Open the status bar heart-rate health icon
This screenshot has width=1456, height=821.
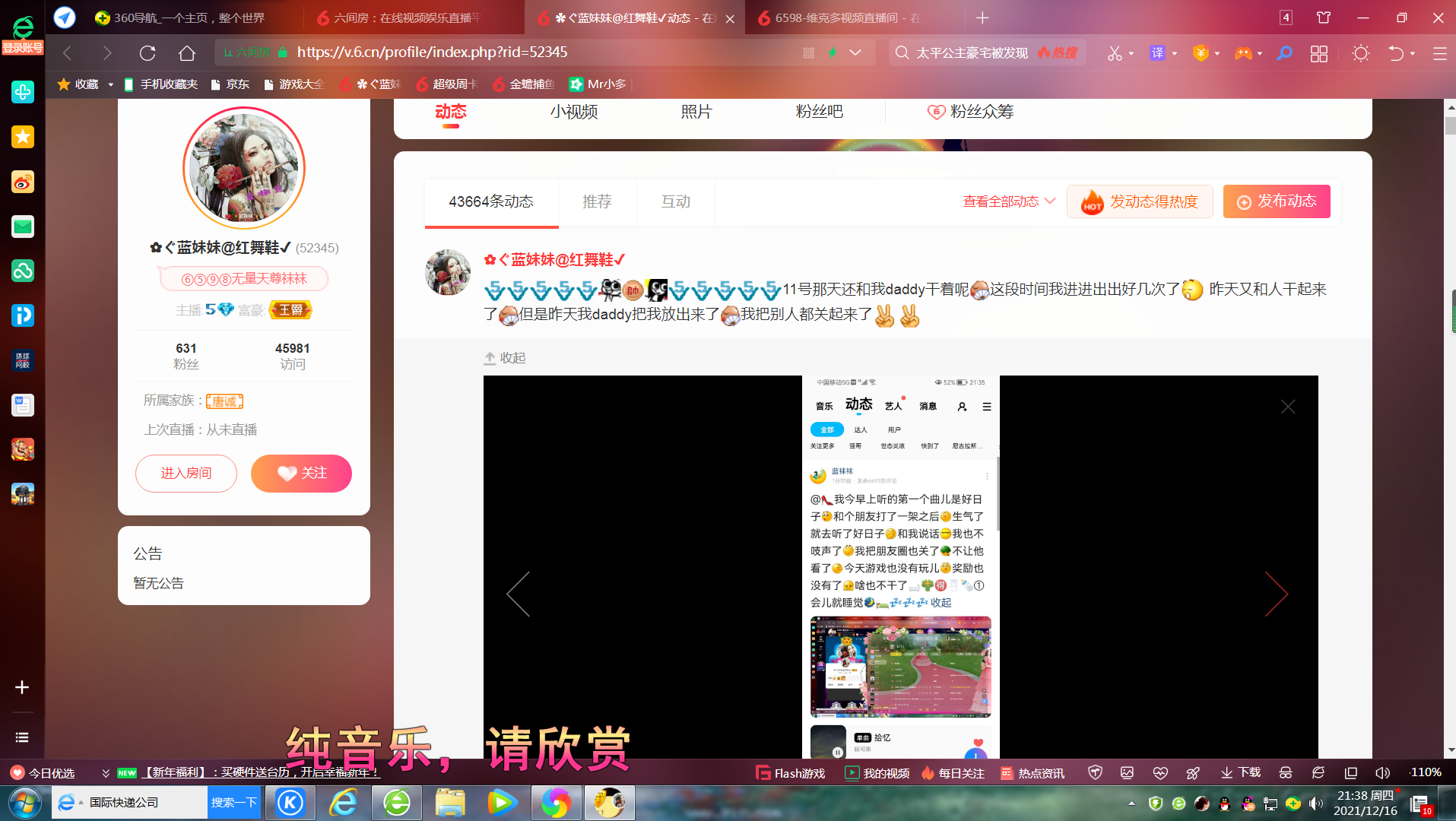[1160, 772]
